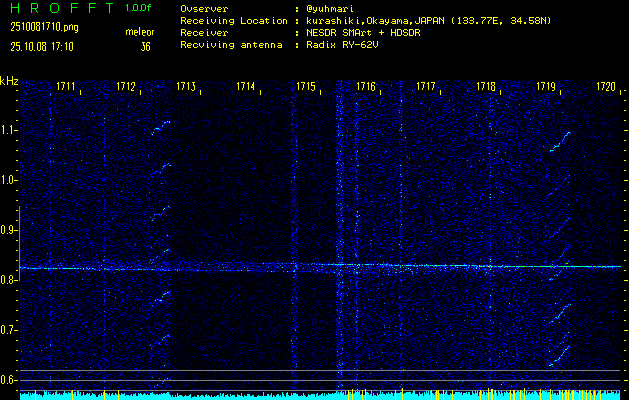
Task: Click the meteor label
Action: point(140,32)
